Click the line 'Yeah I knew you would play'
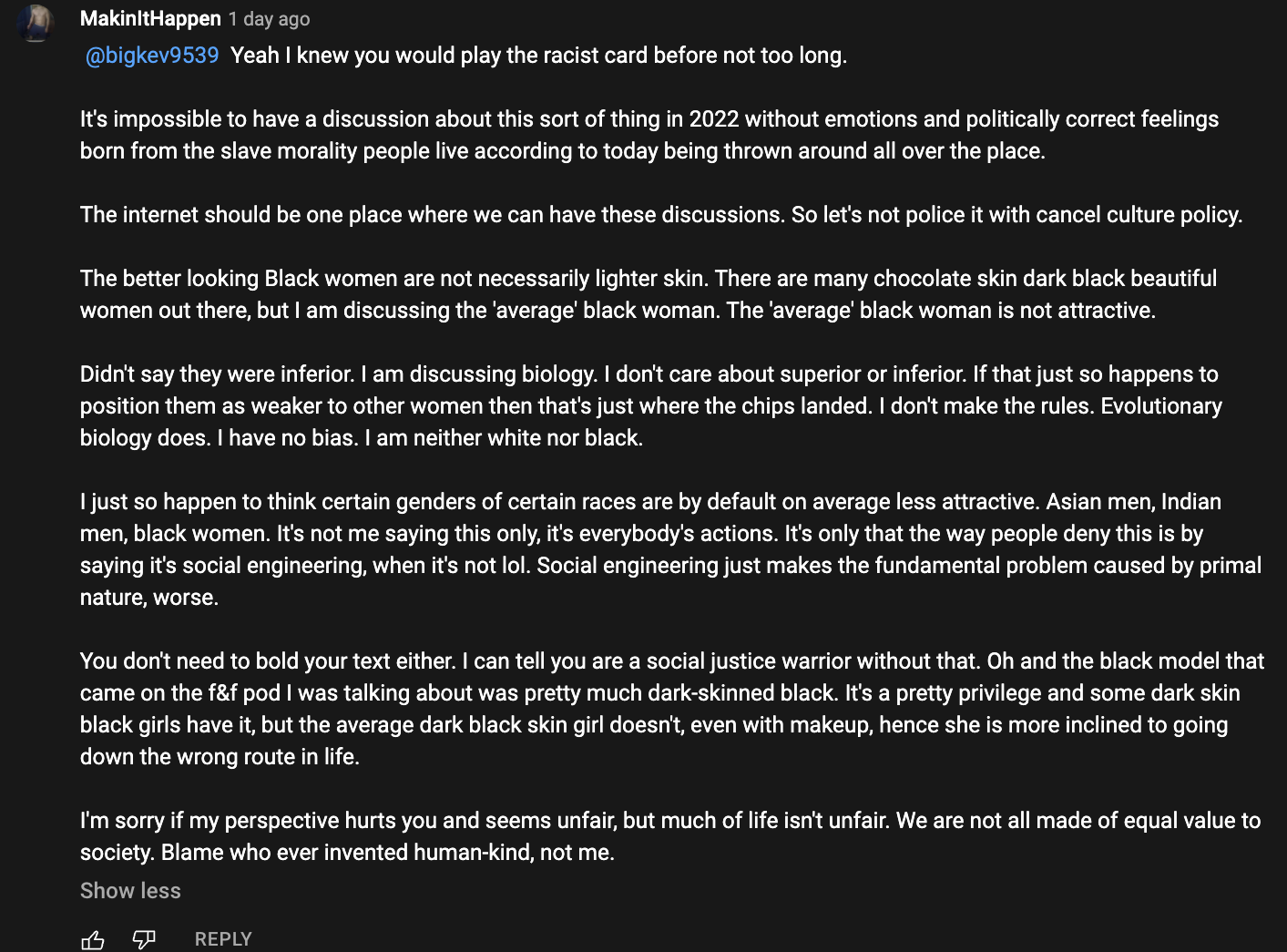The width and height of the screenshot is (1287, 952). point(538,56)
